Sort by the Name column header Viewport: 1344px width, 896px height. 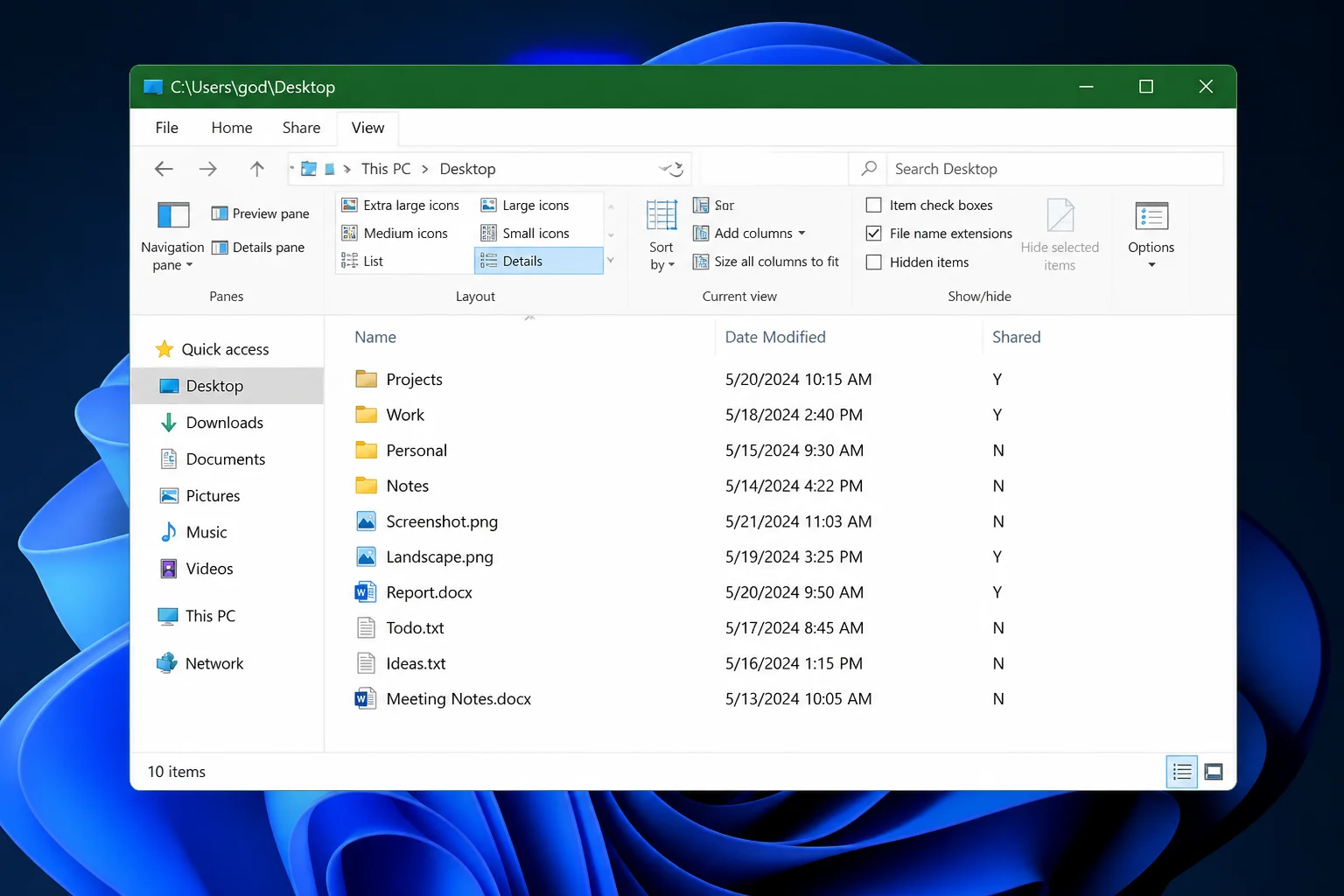tap(375, 337)
